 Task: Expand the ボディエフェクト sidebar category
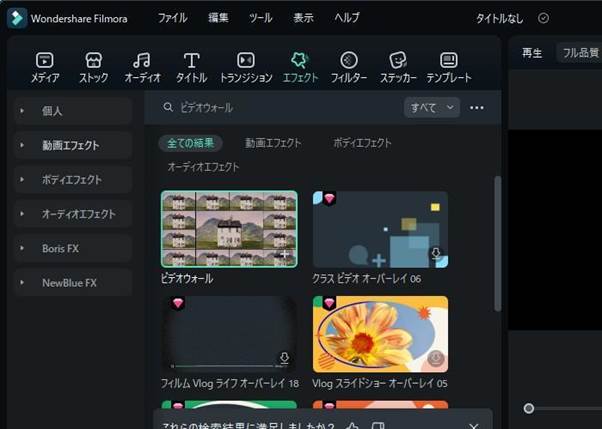pos(22,179)
